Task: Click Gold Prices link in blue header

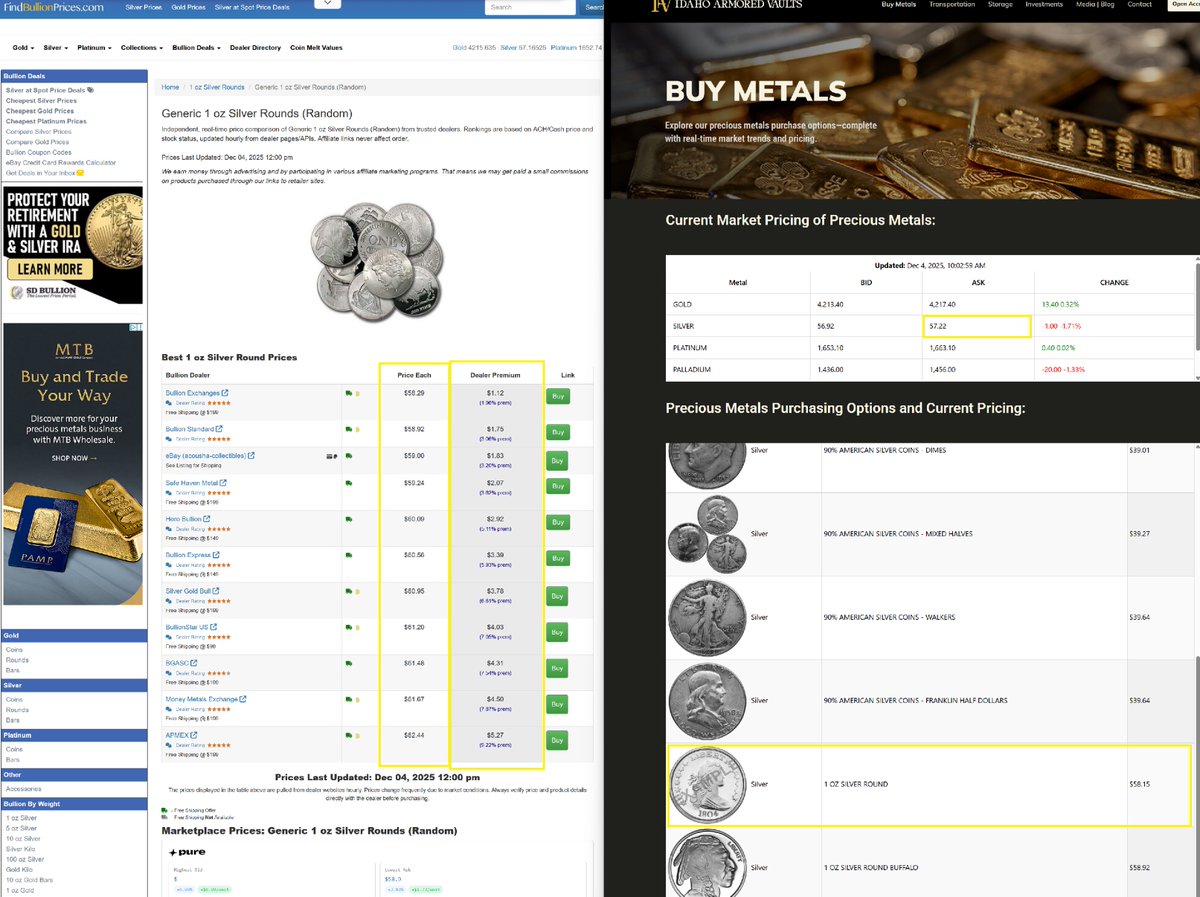Action: click(188, 7)
